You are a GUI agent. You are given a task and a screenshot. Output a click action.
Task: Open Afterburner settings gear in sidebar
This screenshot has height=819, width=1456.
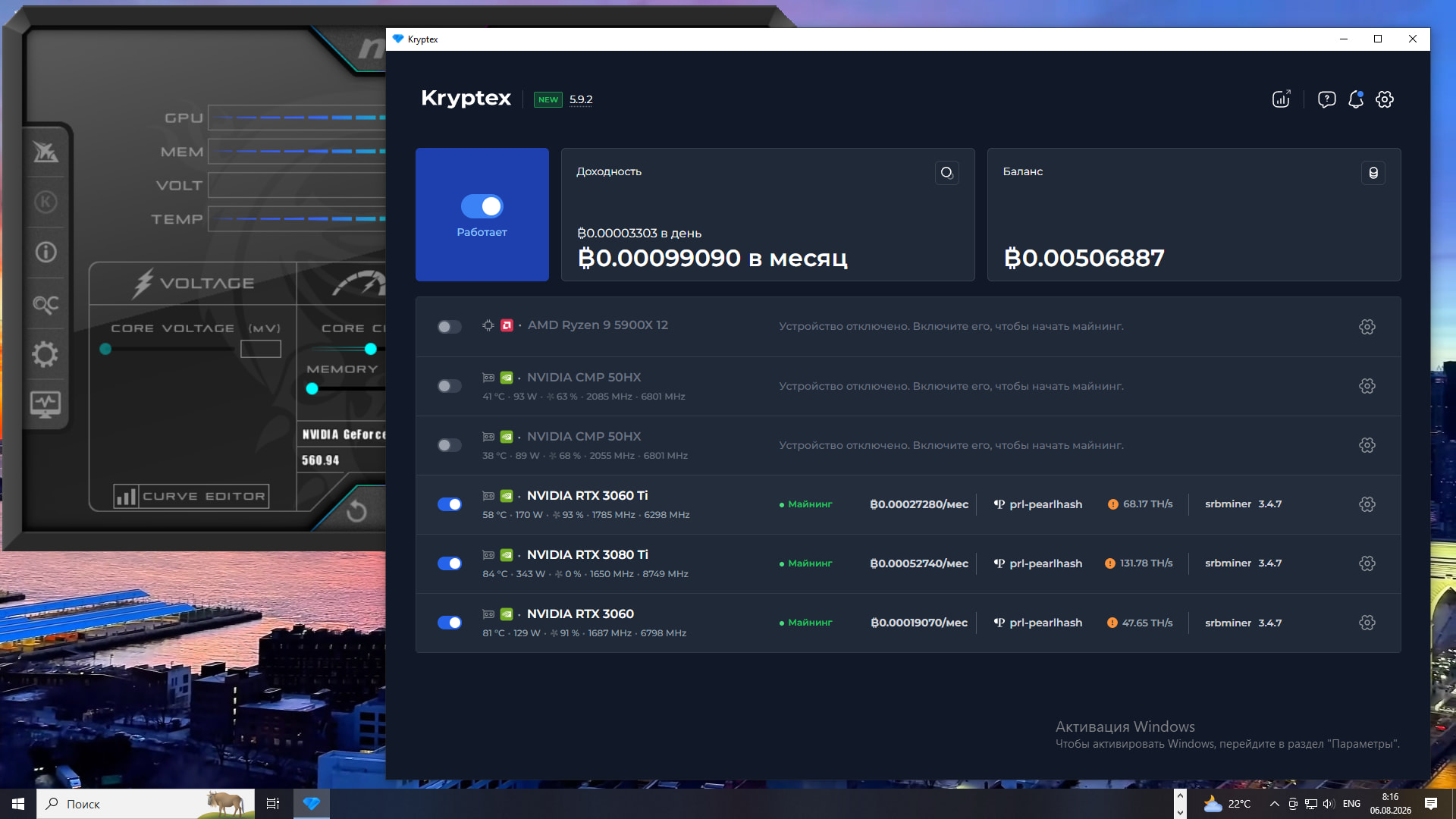point(45,354)
